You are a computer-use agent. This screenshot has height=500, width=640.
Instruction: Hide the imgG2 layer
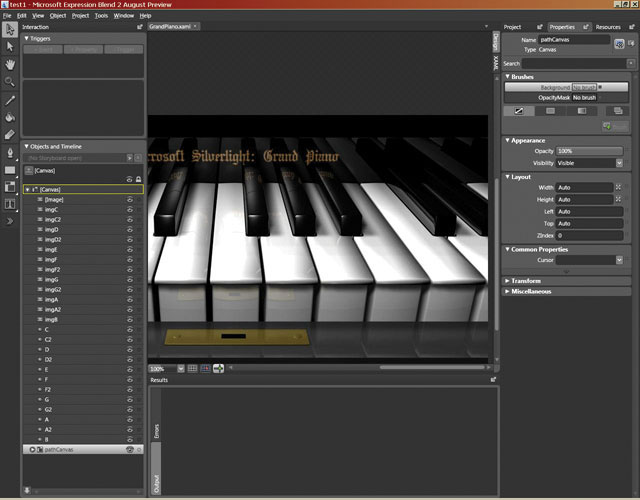pos(130,289)
